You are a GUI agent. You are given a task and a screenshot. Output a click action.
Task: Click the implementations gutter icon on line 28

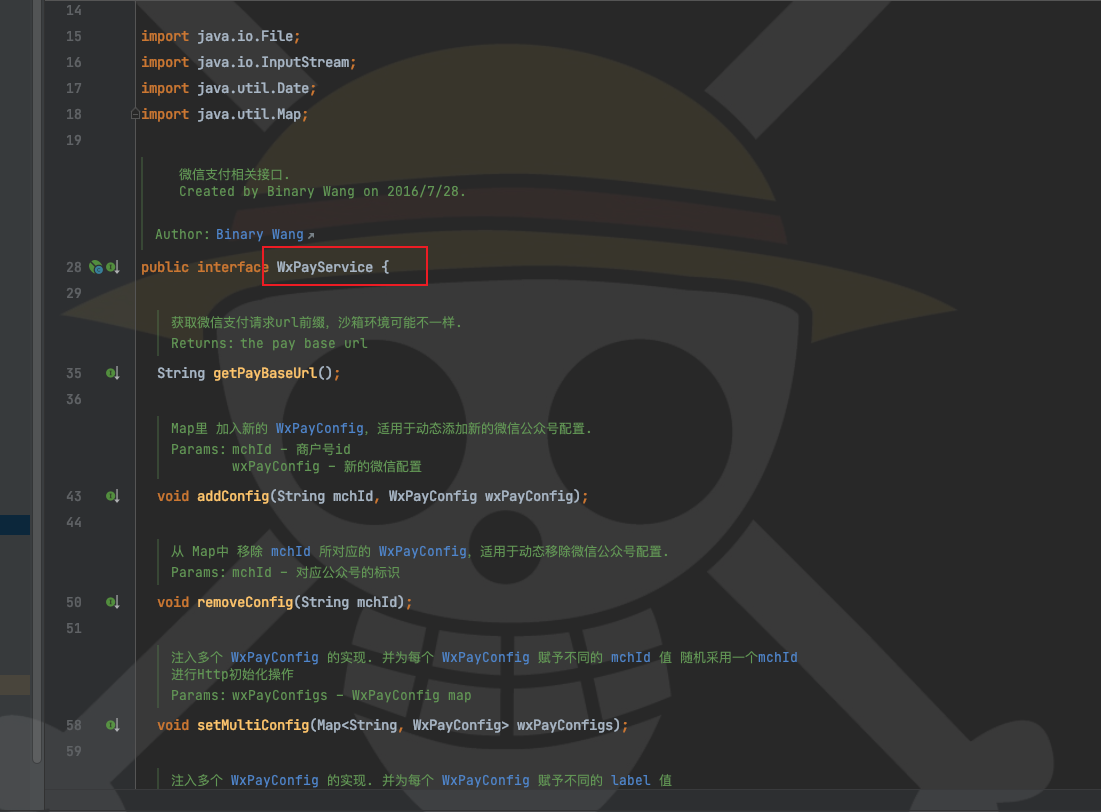(x=112, y=267)
